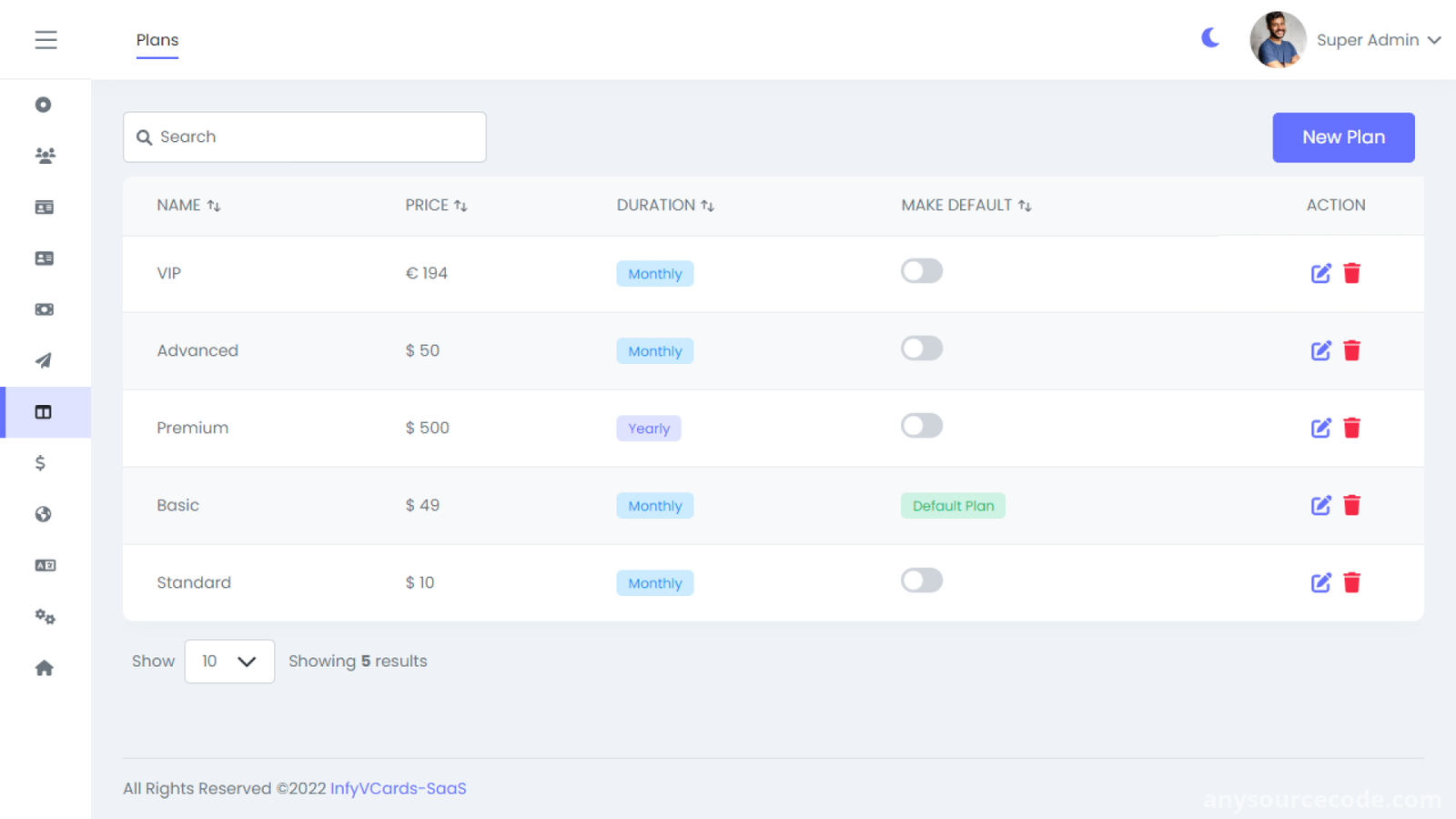Edit the Premium plan

click(x=1320, y=428)
